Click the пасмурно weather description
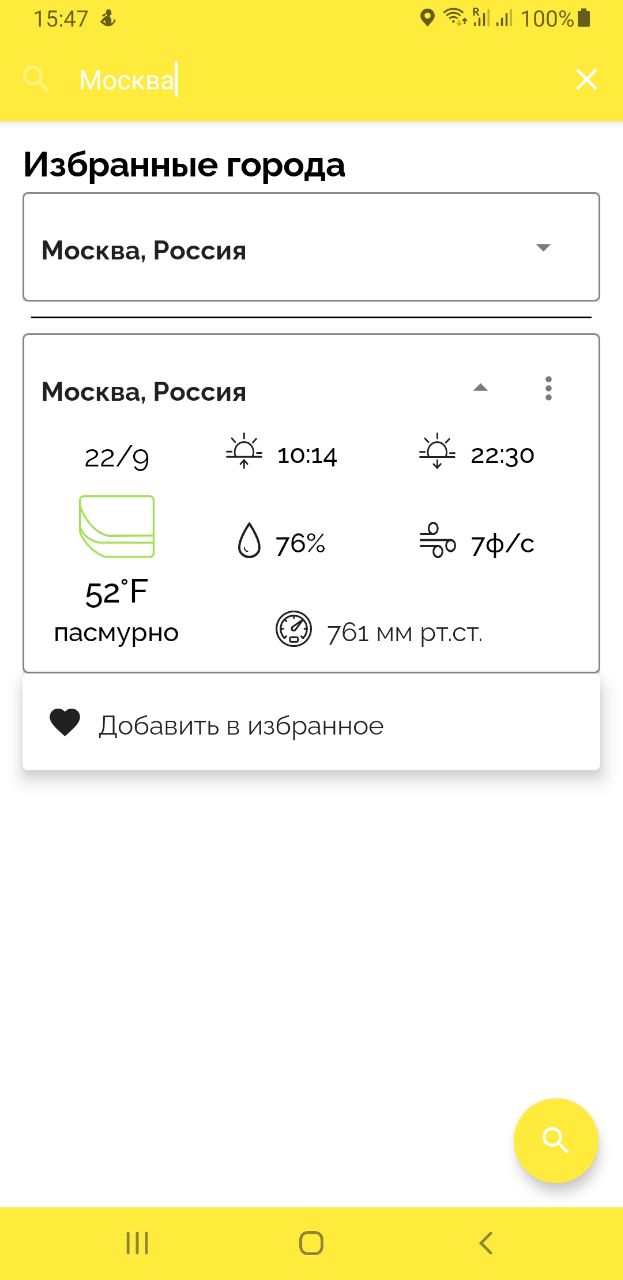623x1280 pixels. click(x=115, y=631)
